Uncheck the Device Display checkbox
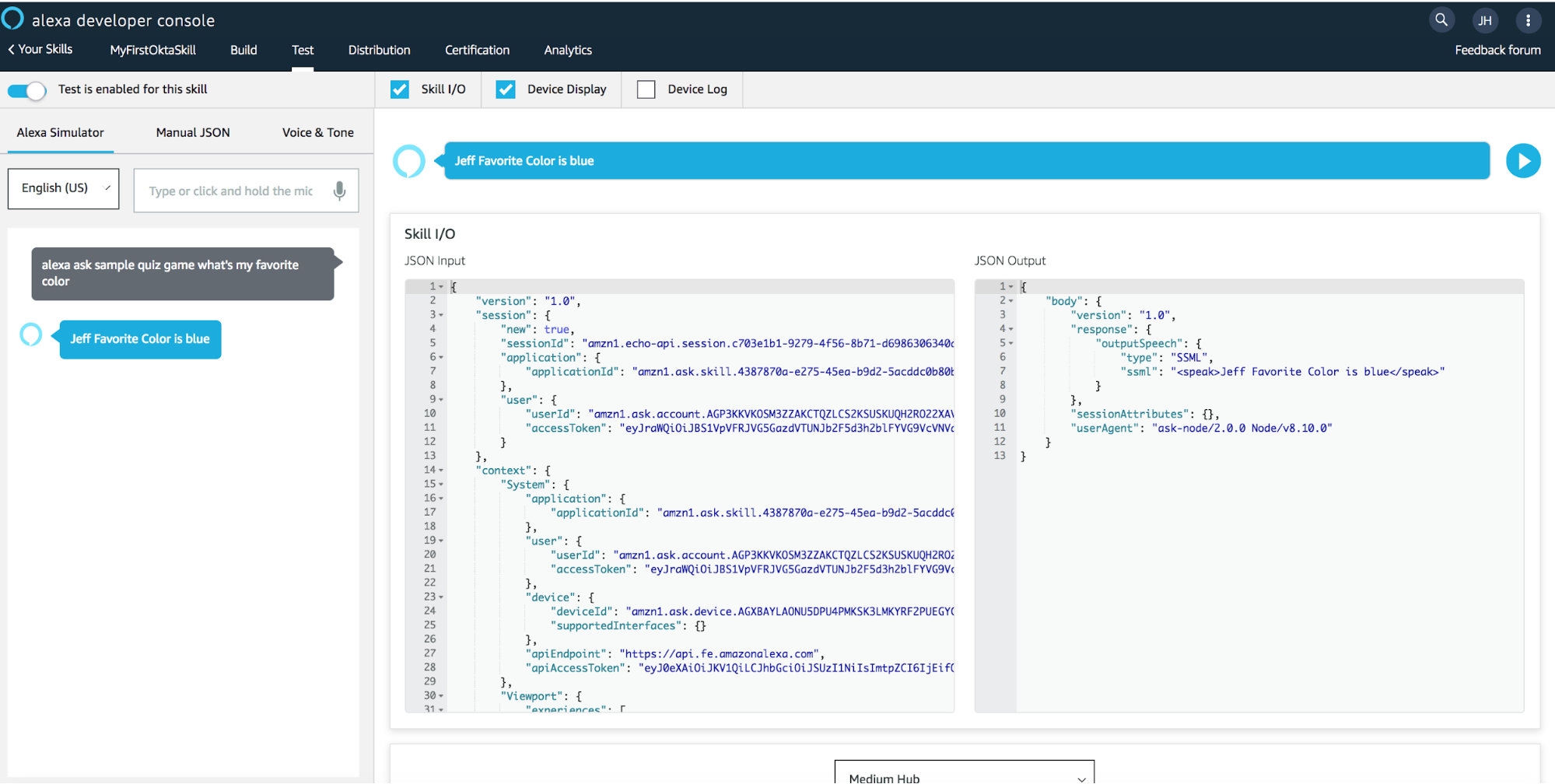 pos(506,89)
